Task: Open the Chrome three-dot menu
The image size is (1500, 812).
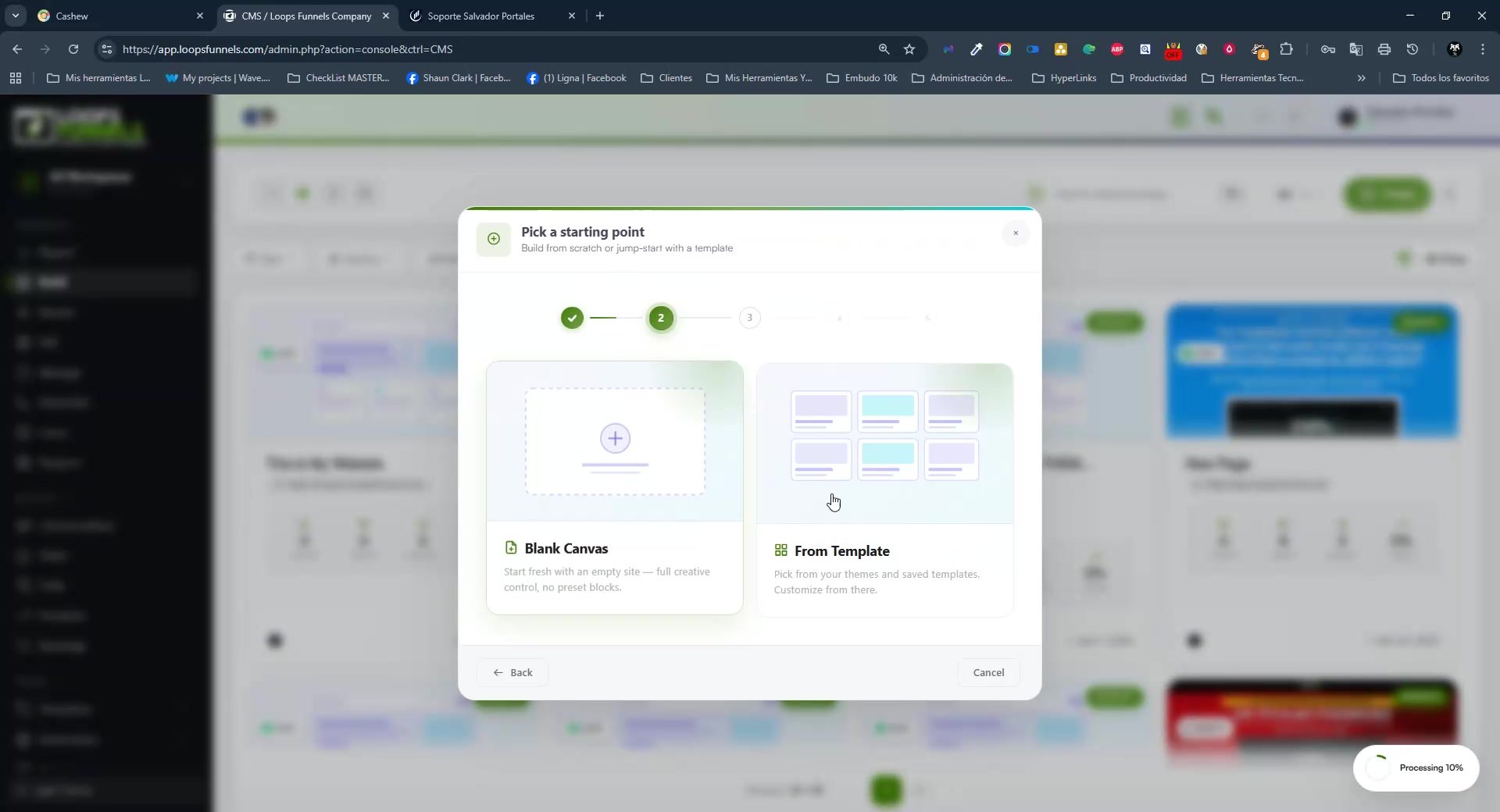Action: click(1483, 49)
